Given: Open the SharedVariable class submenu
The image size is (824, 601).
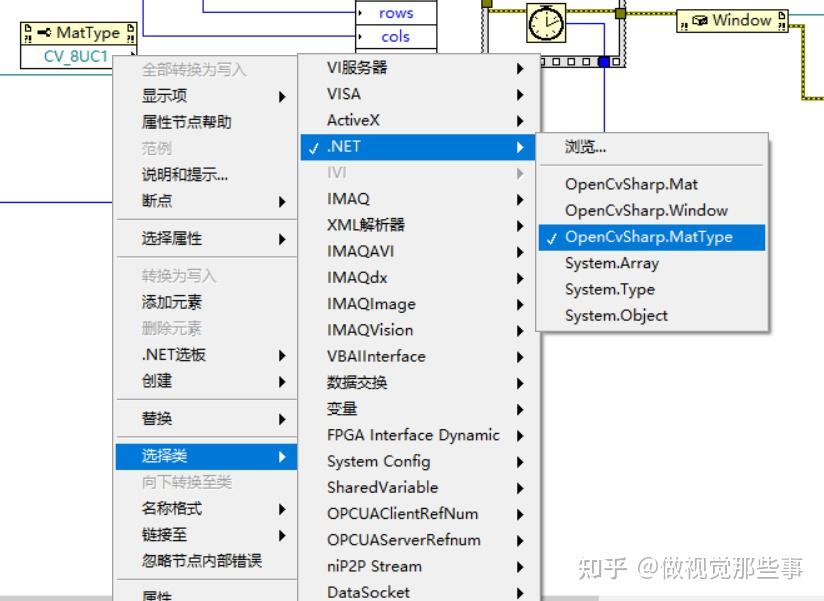Looking at the screenshot, I should (x=419, y=488).
